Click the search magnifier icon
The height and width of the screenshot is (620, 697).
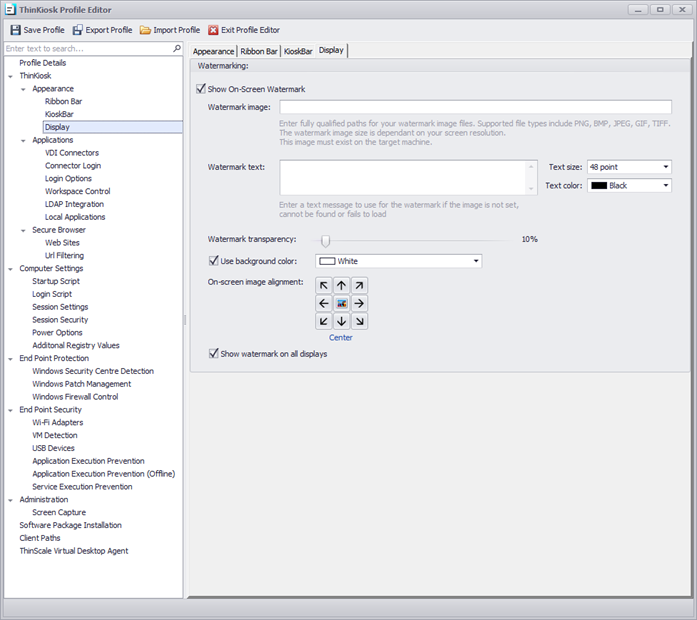click(177, 48)
